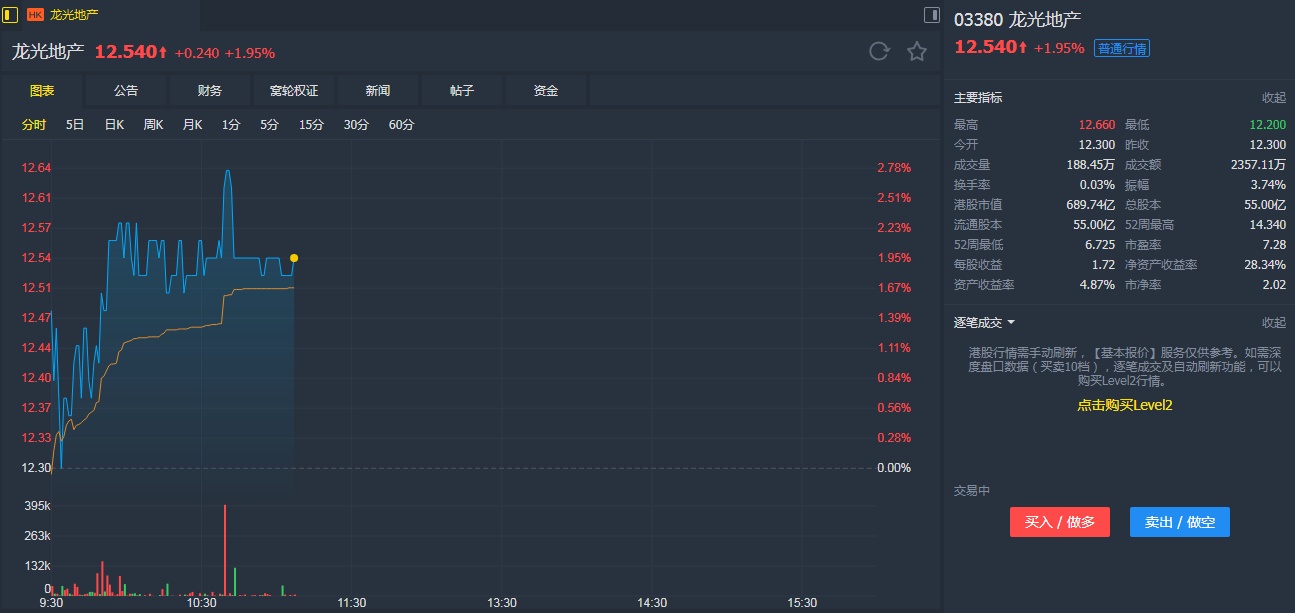Switch chart to 日K timeframe

[x=114, y=125]
